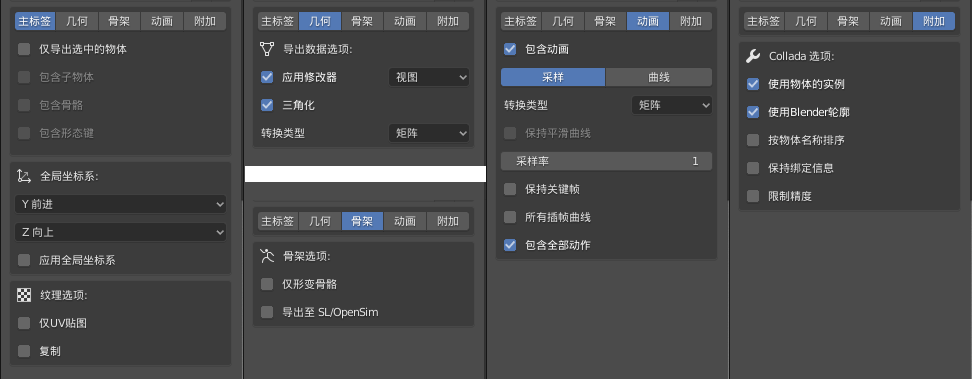This screenshot has width=972, height=379.
Task: Click 骨架 tab above 导出数据选项
Action: (x=363, y=21)
